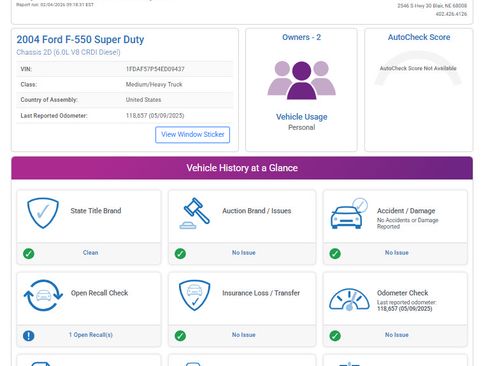Click No Issue under Insurance Loss / Transfer
This screenshot has height=366, width=488.
coord(244,335)
